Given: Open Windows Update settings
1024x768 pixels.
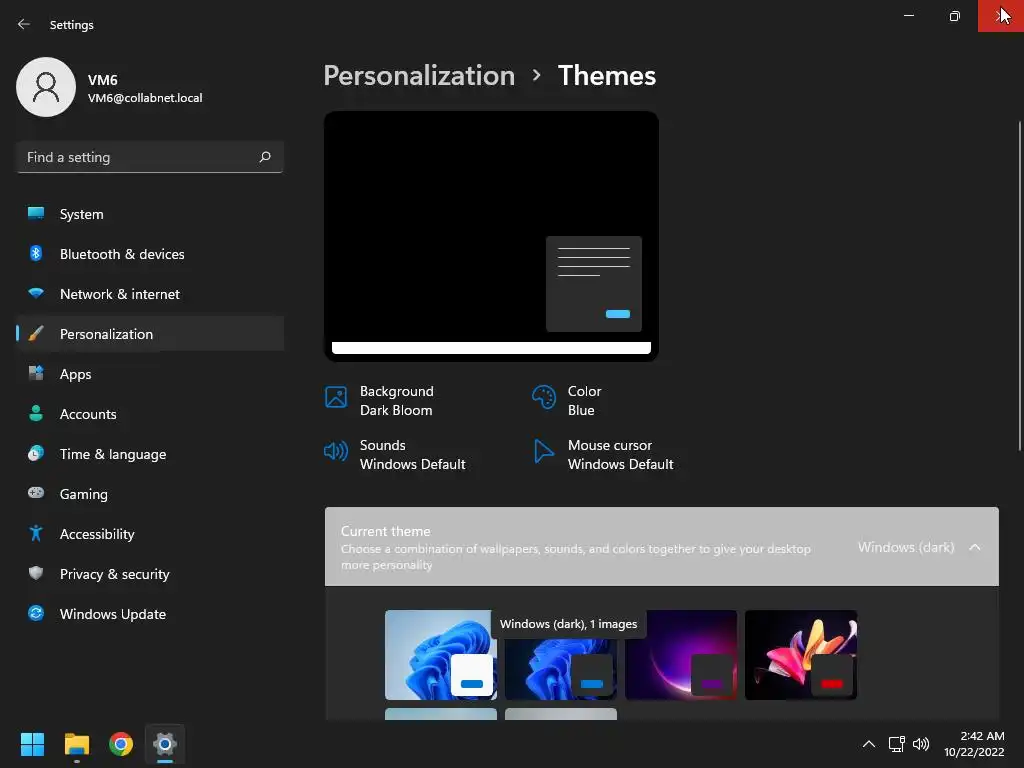Looking at the screenshot, I should coord(150,614).
